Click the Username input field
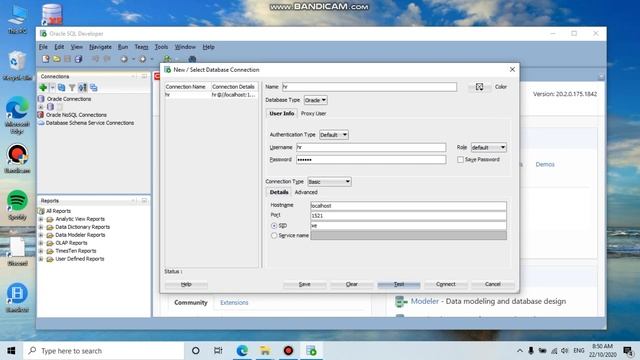This screenshot has width=640, height=360. pos(371,147)
